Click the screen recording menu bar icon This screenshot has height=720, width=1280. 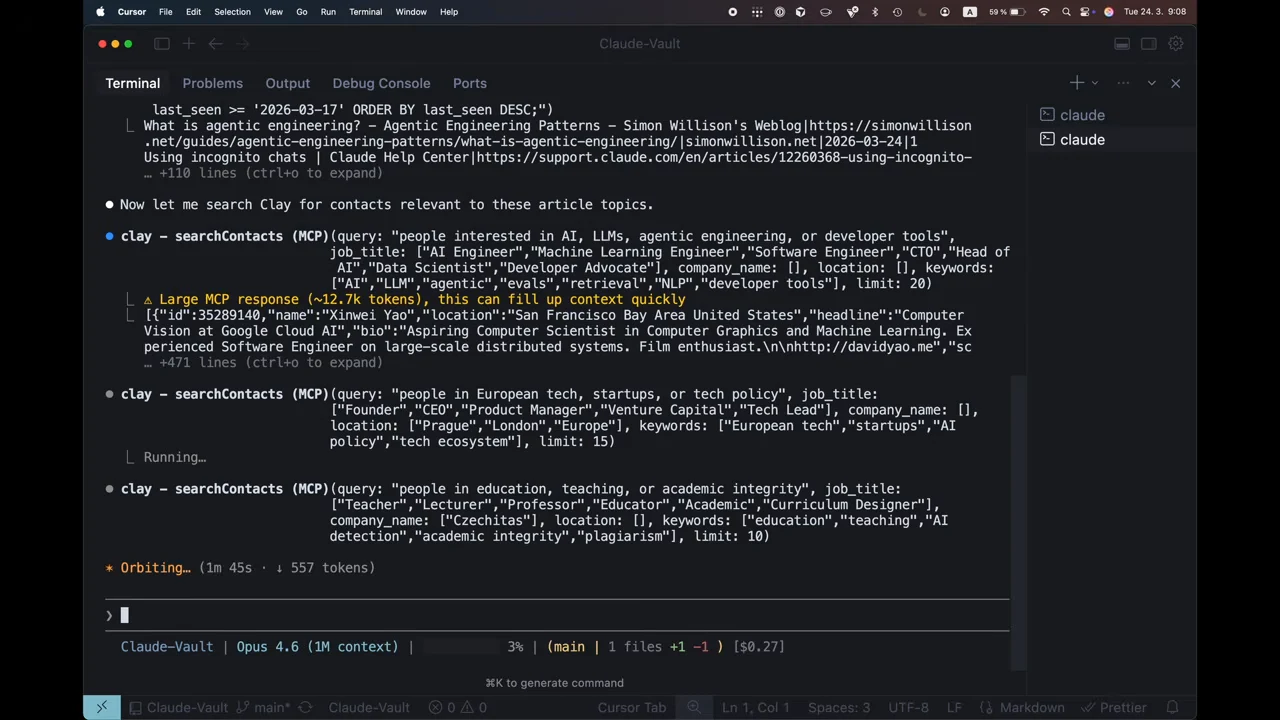733,12
